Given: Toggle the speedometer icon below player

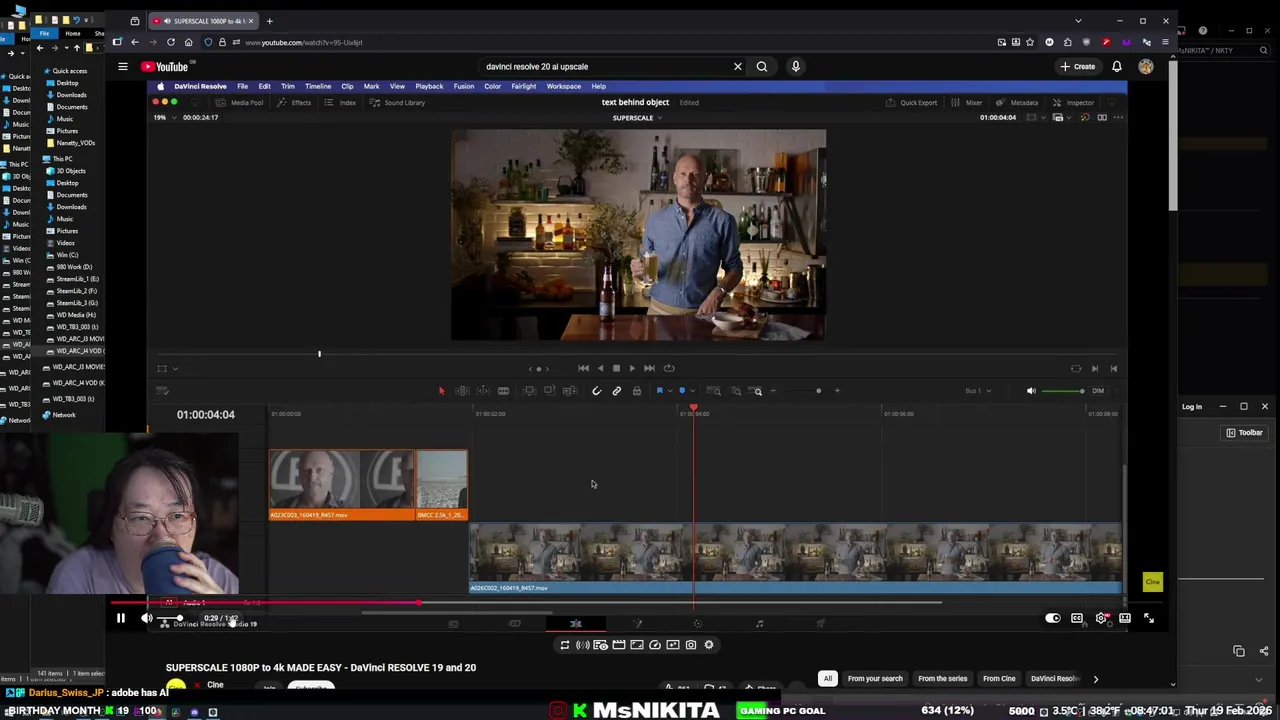Looking at the screenshot, I should click(655, 645).
